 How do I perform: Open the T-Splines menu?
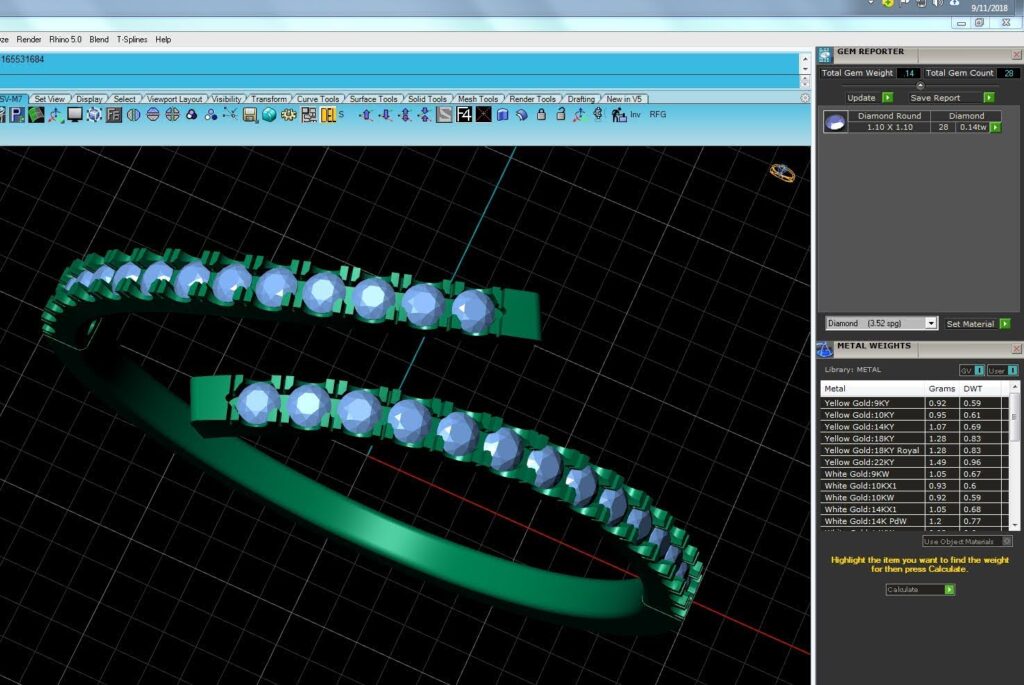132,39
